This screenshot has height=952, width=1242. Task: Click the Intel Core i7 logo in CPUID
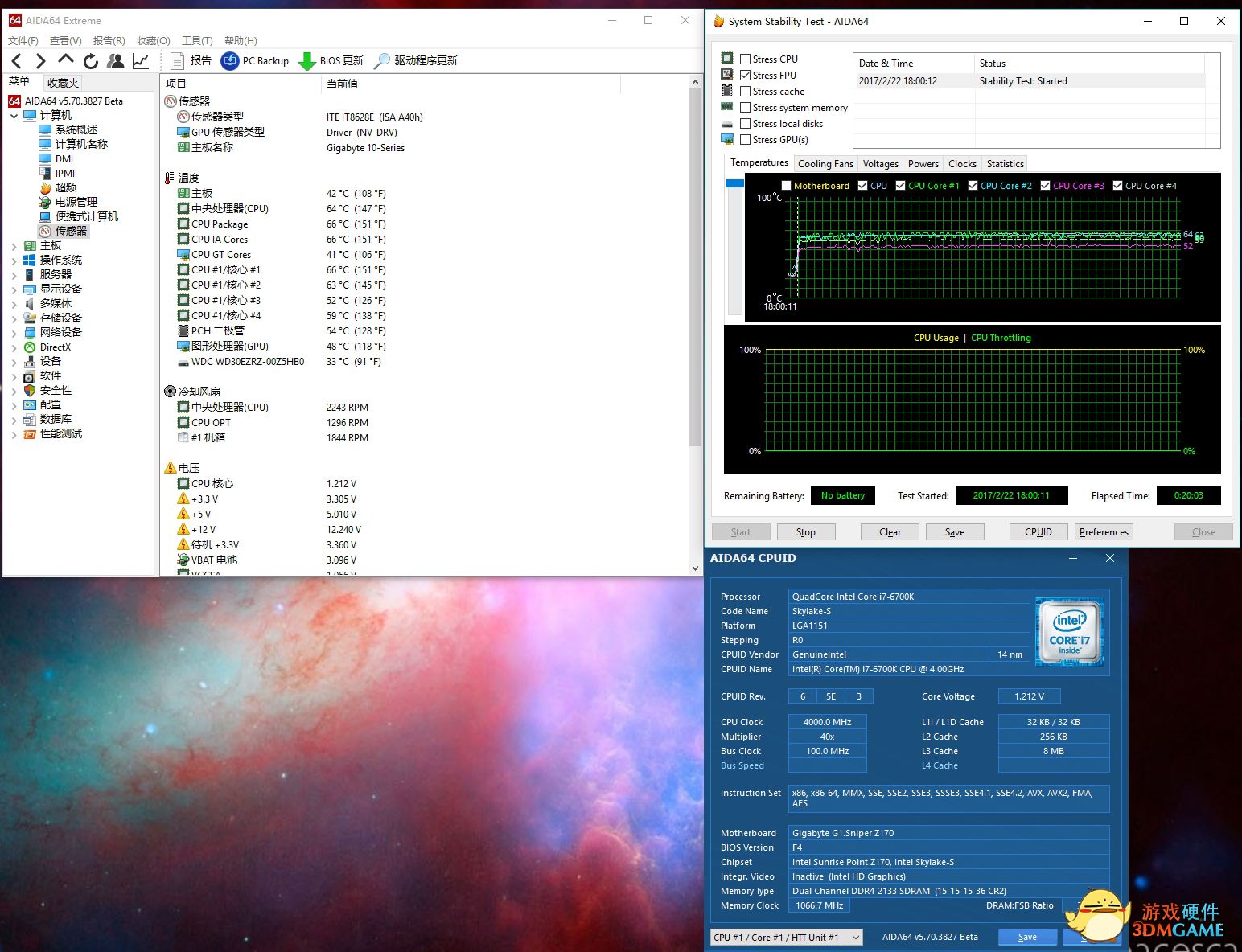point(1069,632)
